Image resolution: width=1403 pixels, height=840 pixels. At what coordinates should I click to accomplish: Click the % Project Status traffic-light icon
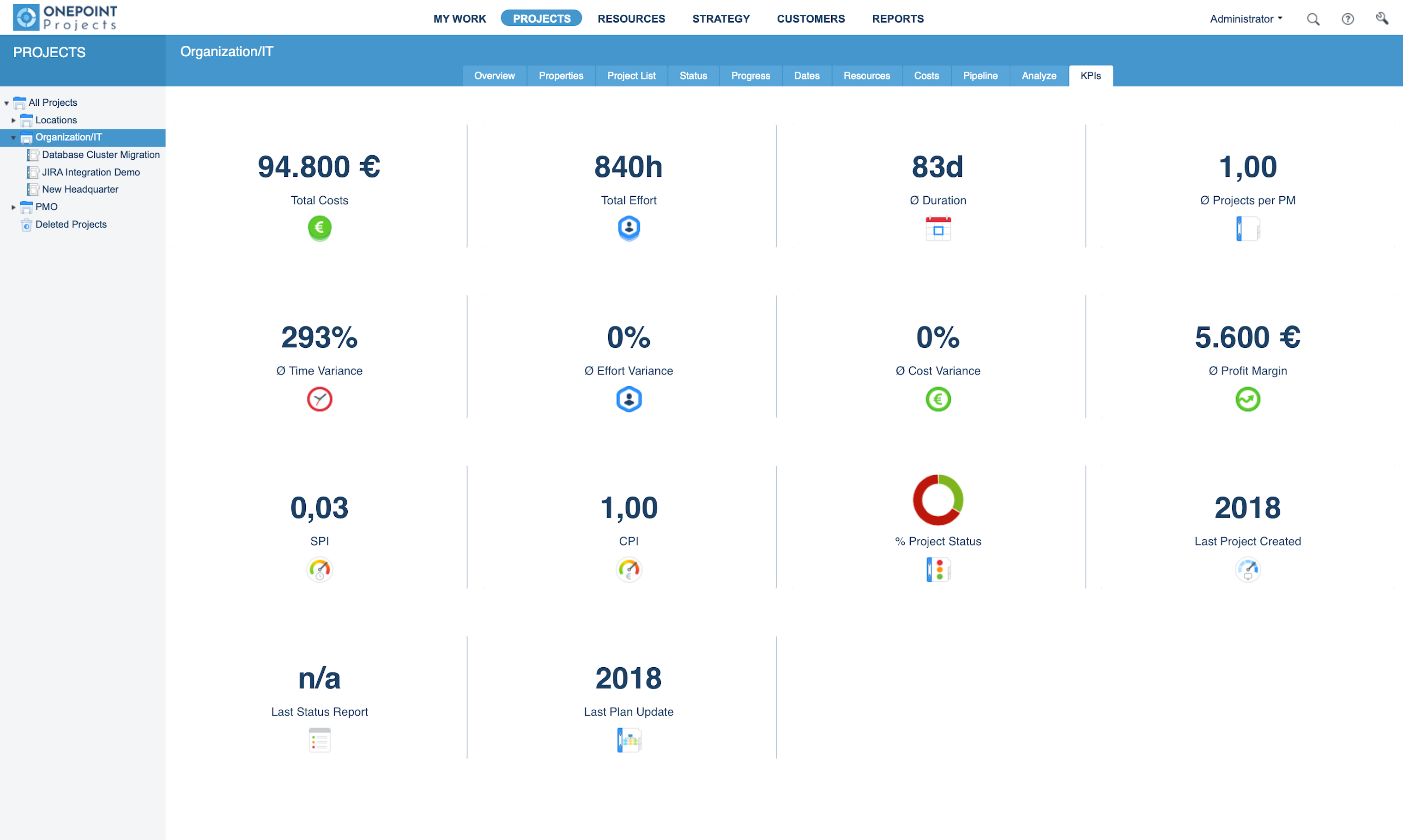click(x=938, y=569)
